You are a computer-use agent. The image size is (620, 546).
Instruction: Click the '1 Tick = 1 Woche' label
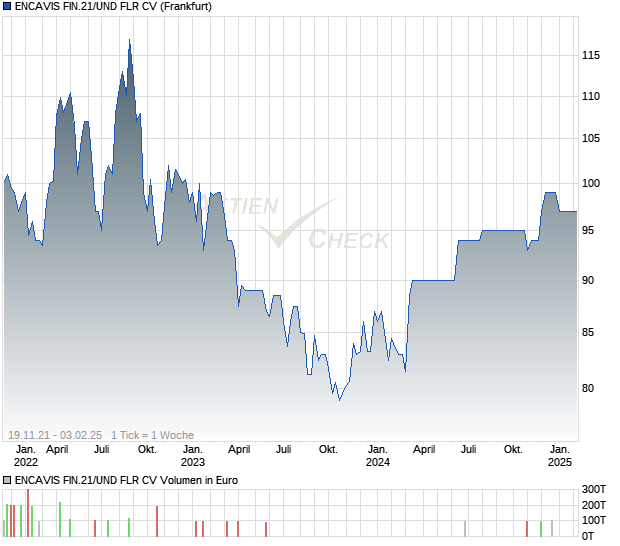[x=152, y=435]
